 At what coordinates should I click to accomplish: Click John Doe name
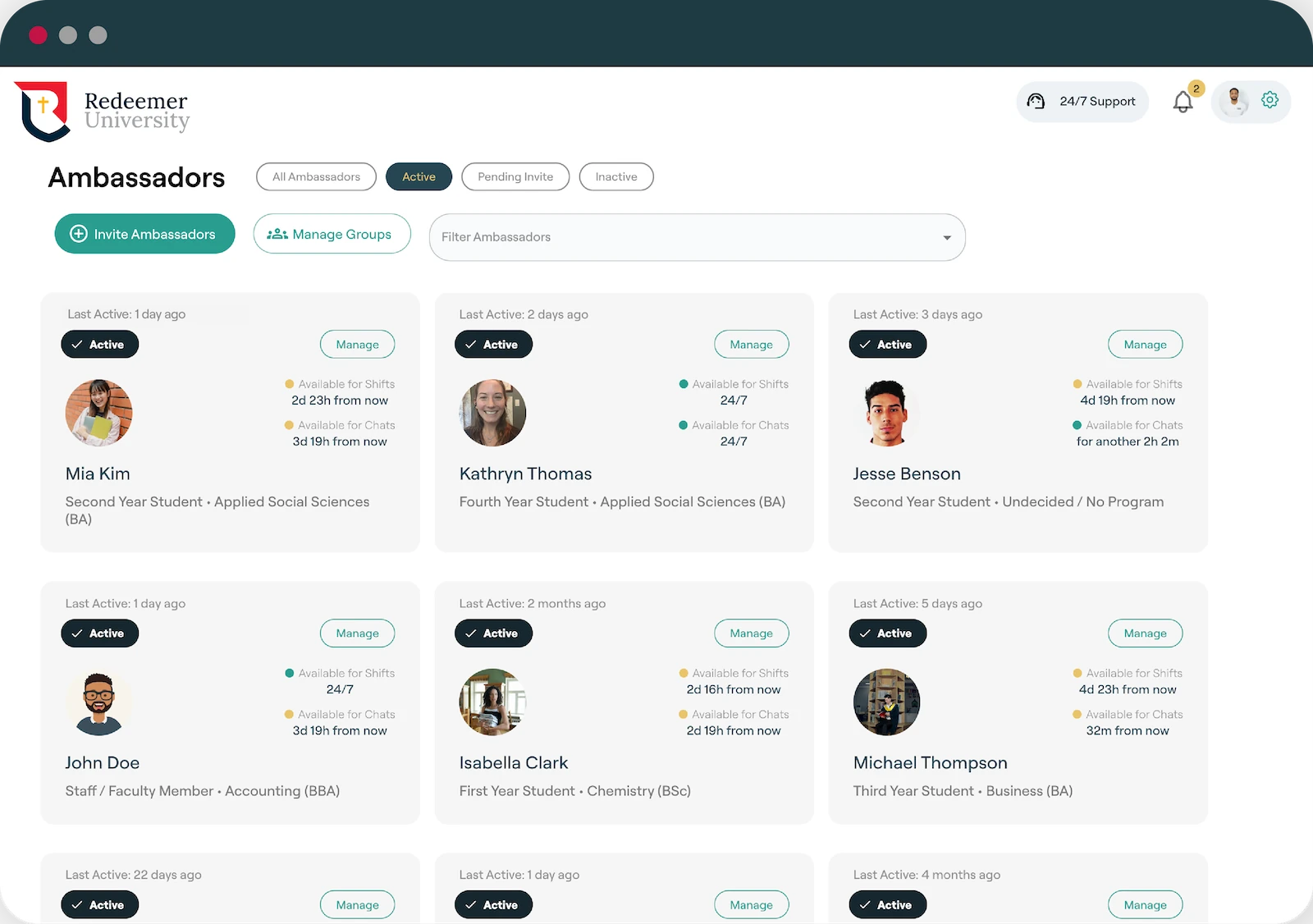click(x=103, y=763)
